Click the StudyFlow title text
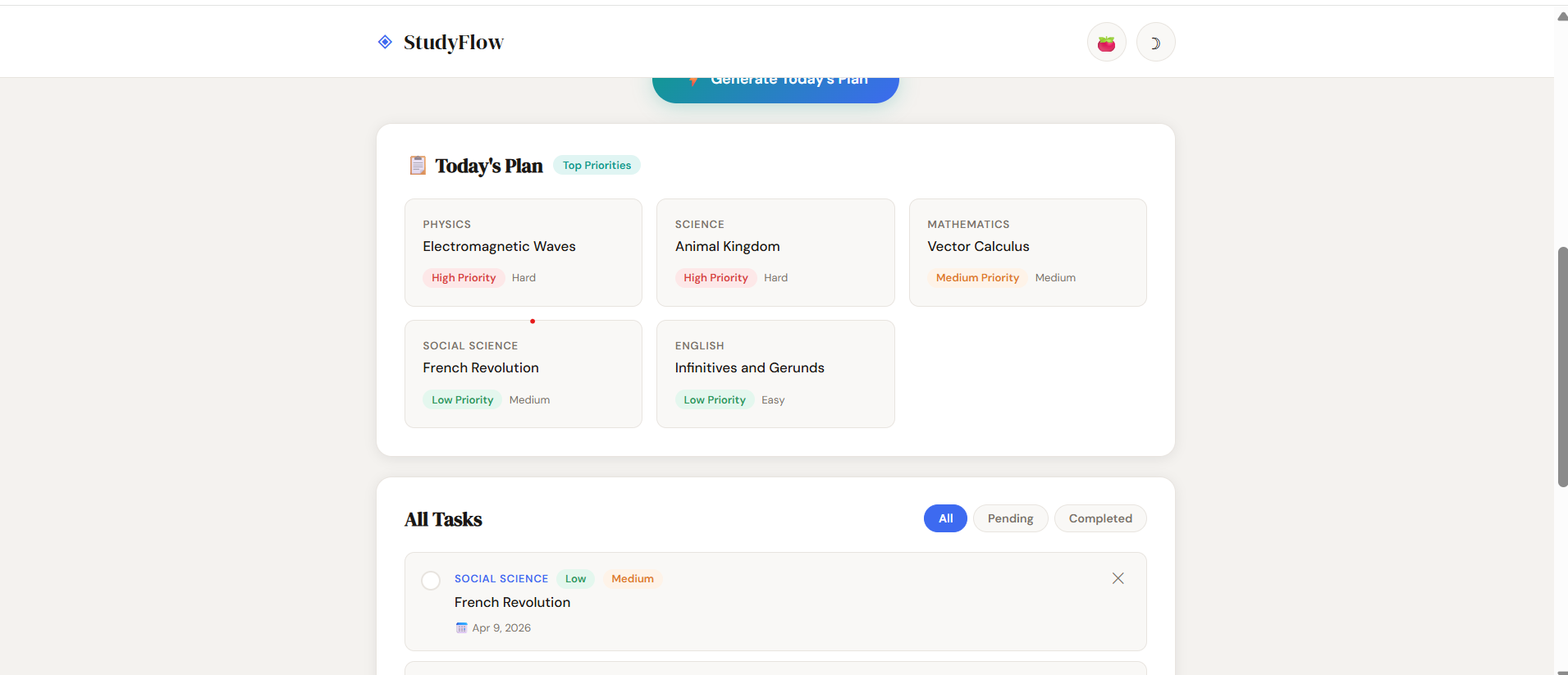Screen dimensions: 1568x675 point(453,42)
